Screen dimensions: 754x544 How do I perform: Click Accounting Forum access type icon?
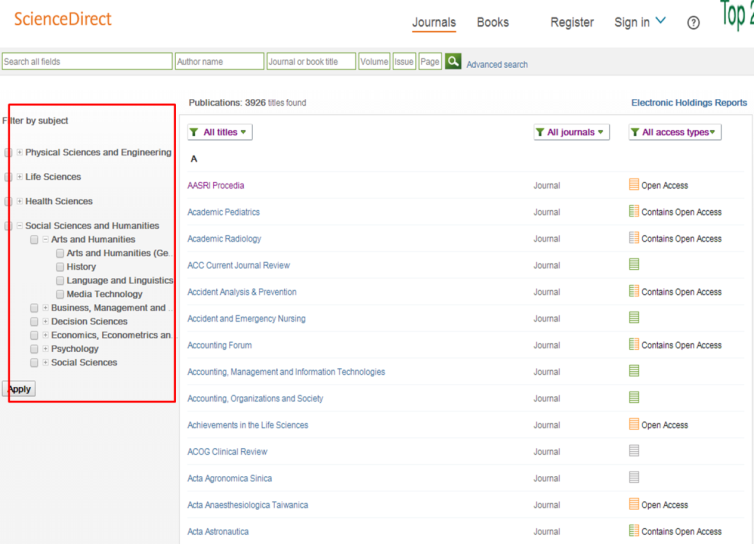tap(634, 344)
